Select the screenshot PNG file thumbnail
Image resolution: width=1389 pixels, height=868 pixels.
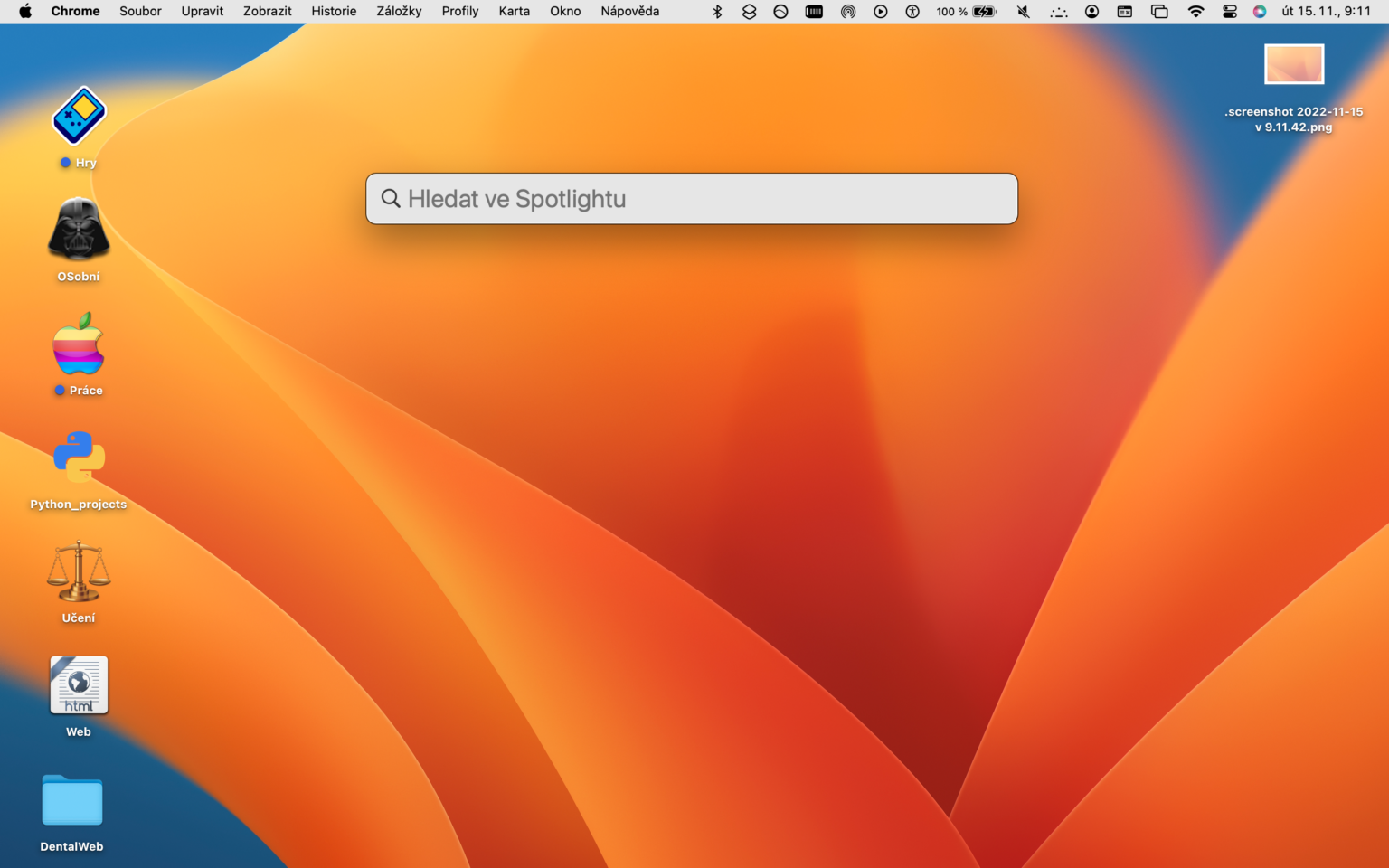1293,65
